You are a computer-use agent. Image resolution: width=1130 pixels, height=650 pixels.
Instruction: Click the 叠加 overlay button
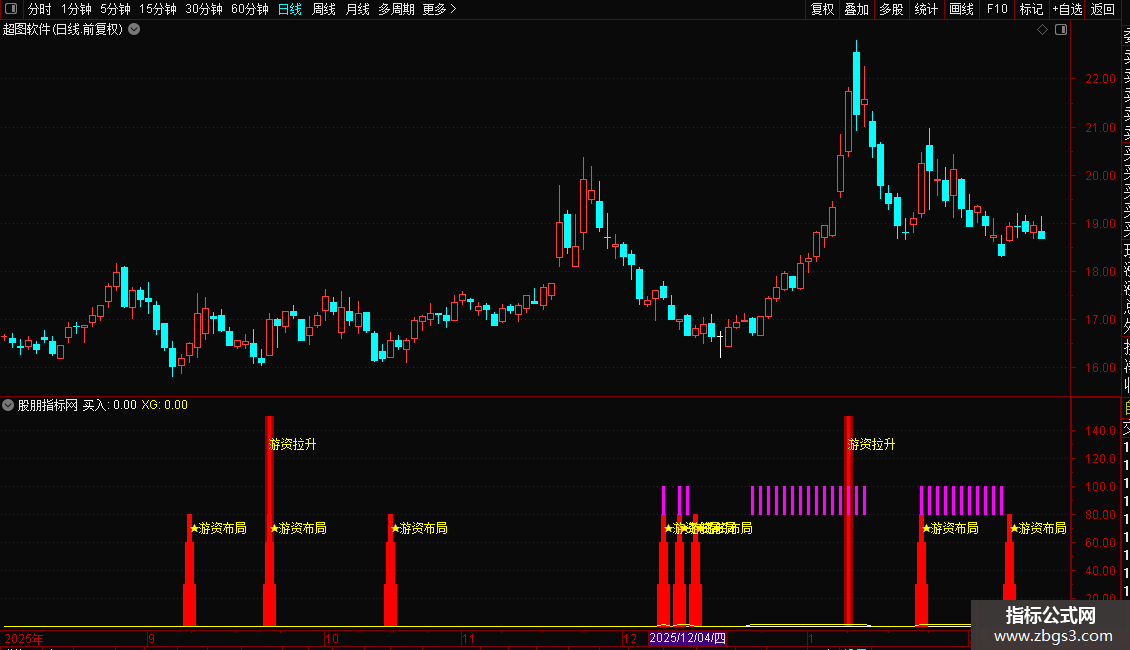click(x=857, y=9)
